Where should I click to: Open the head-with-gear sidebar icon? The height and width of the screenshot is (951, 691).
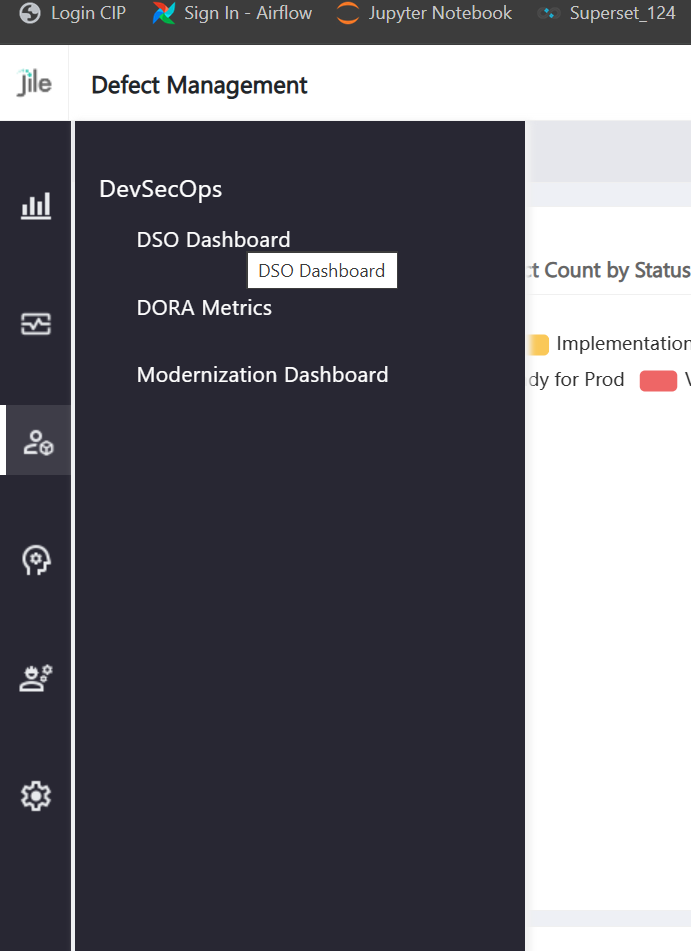(x=36, y=560)
